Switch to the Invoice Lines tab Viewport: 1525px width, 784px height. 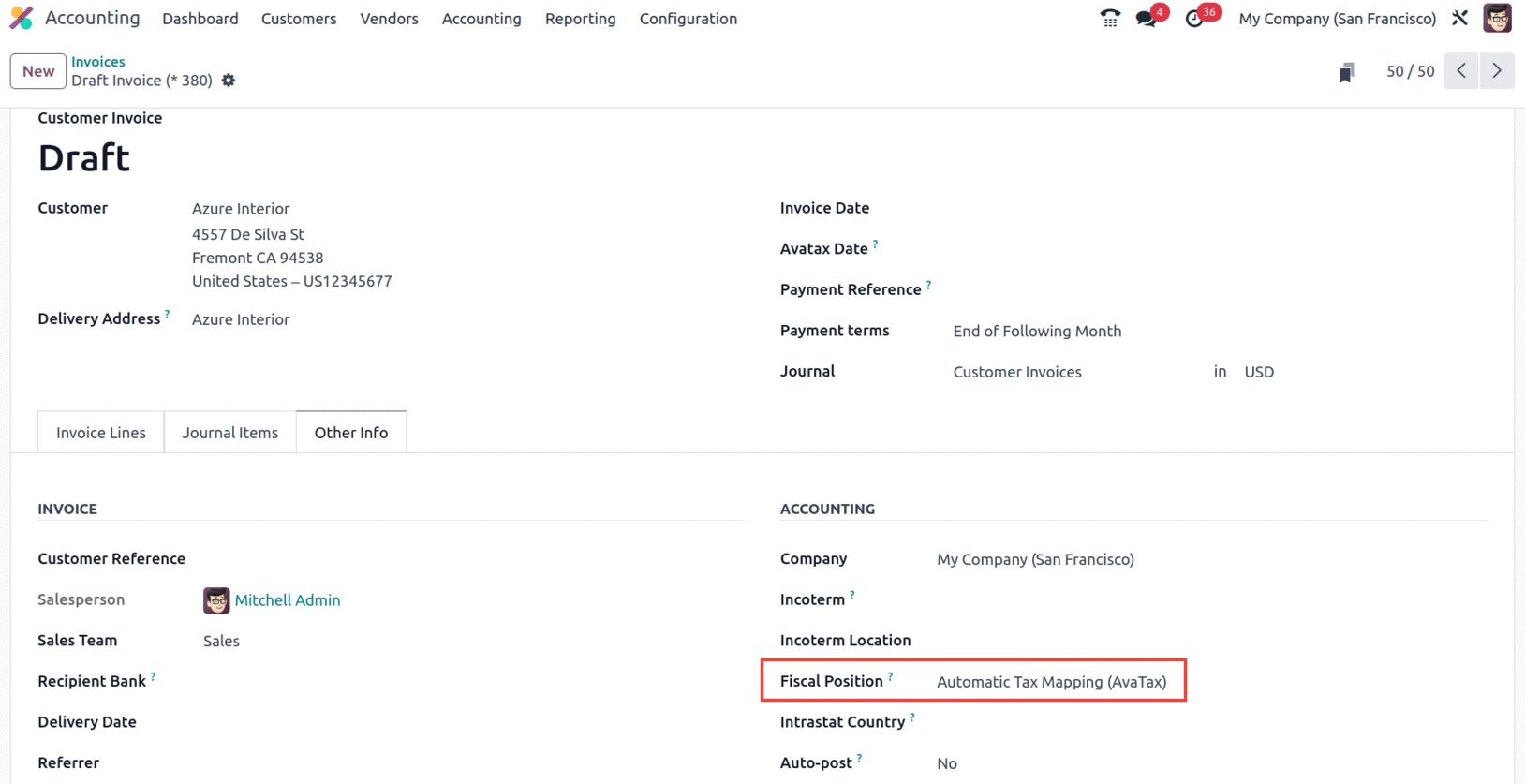pyautogui.click(x=101, y=432)
